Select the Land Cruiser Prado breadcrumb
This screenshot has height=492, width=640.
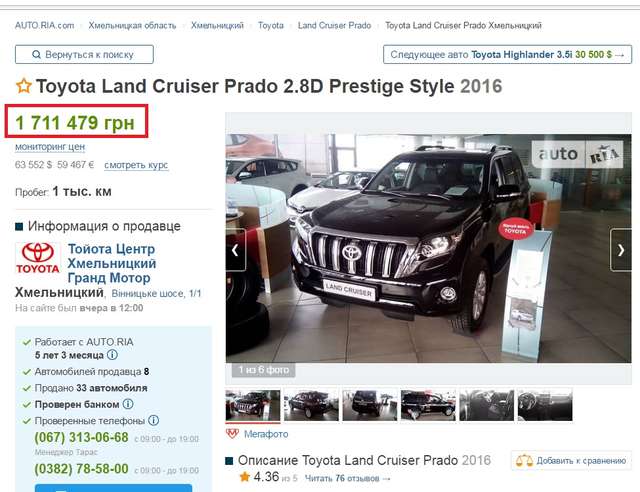pyautogui.click(x=334, y=25)
